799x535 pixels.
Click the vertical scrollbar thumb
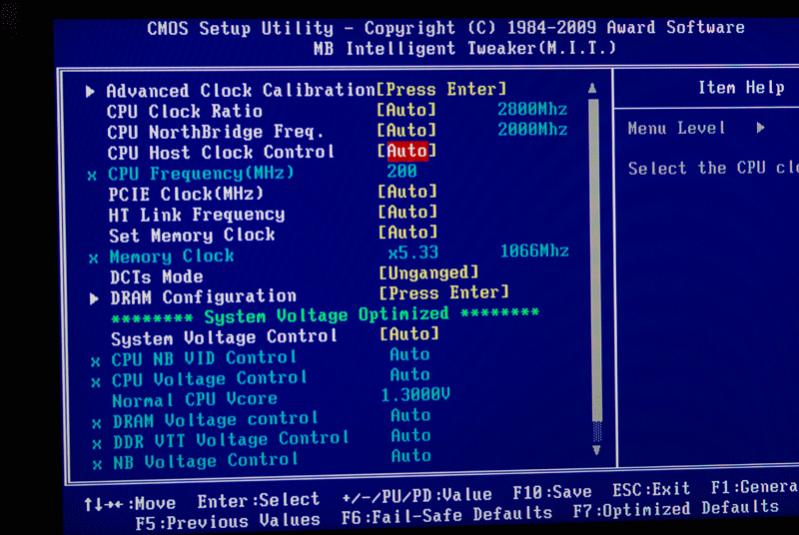pyautogui.click(x=595, y=260)
